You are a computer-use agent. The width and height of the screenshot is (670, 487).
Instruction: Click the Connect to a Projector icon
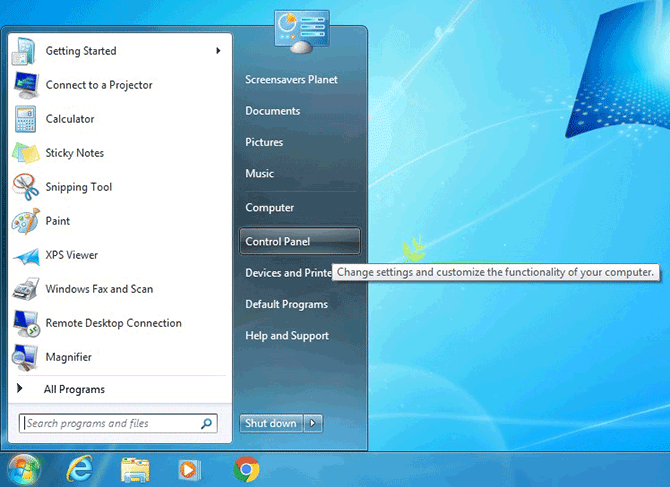pos(26,85)
